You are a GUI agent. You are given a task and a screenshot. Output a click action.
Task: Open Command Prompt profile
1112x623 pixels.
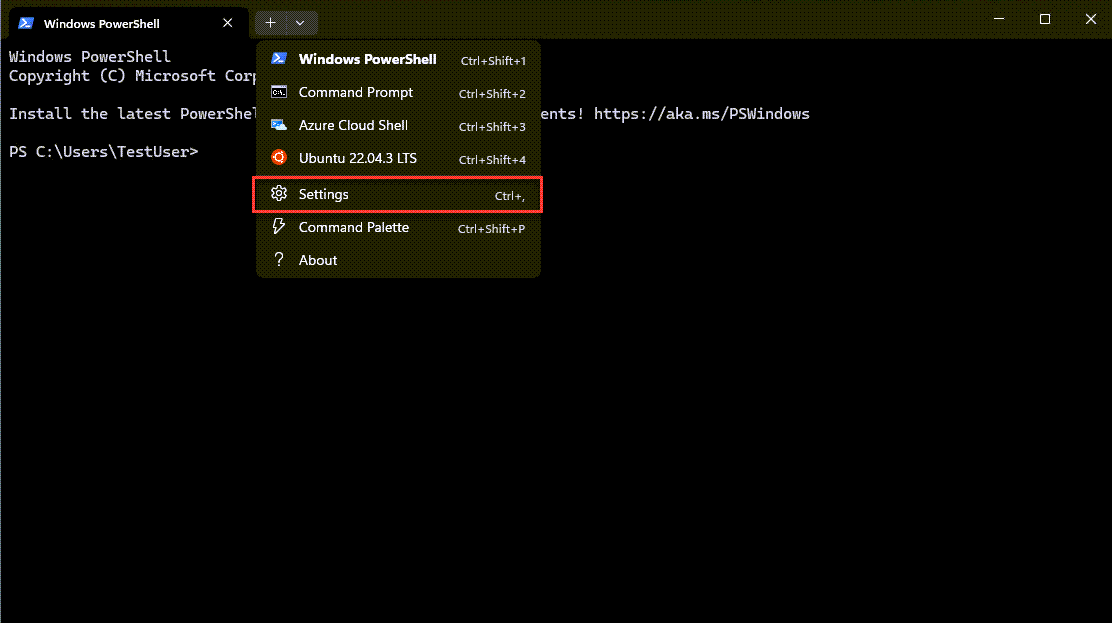(x=399, y=93)
